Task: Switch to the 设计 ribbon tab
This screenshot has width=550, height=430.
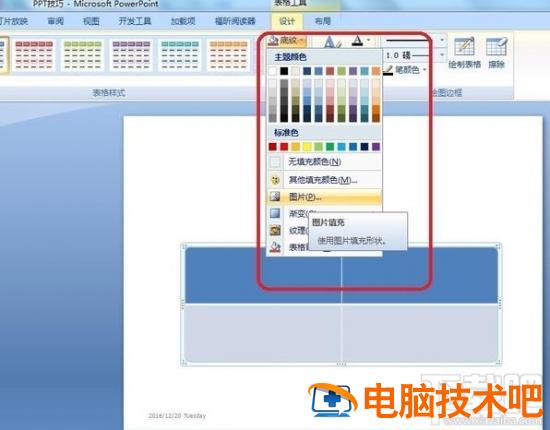Action: pos(287,21)
